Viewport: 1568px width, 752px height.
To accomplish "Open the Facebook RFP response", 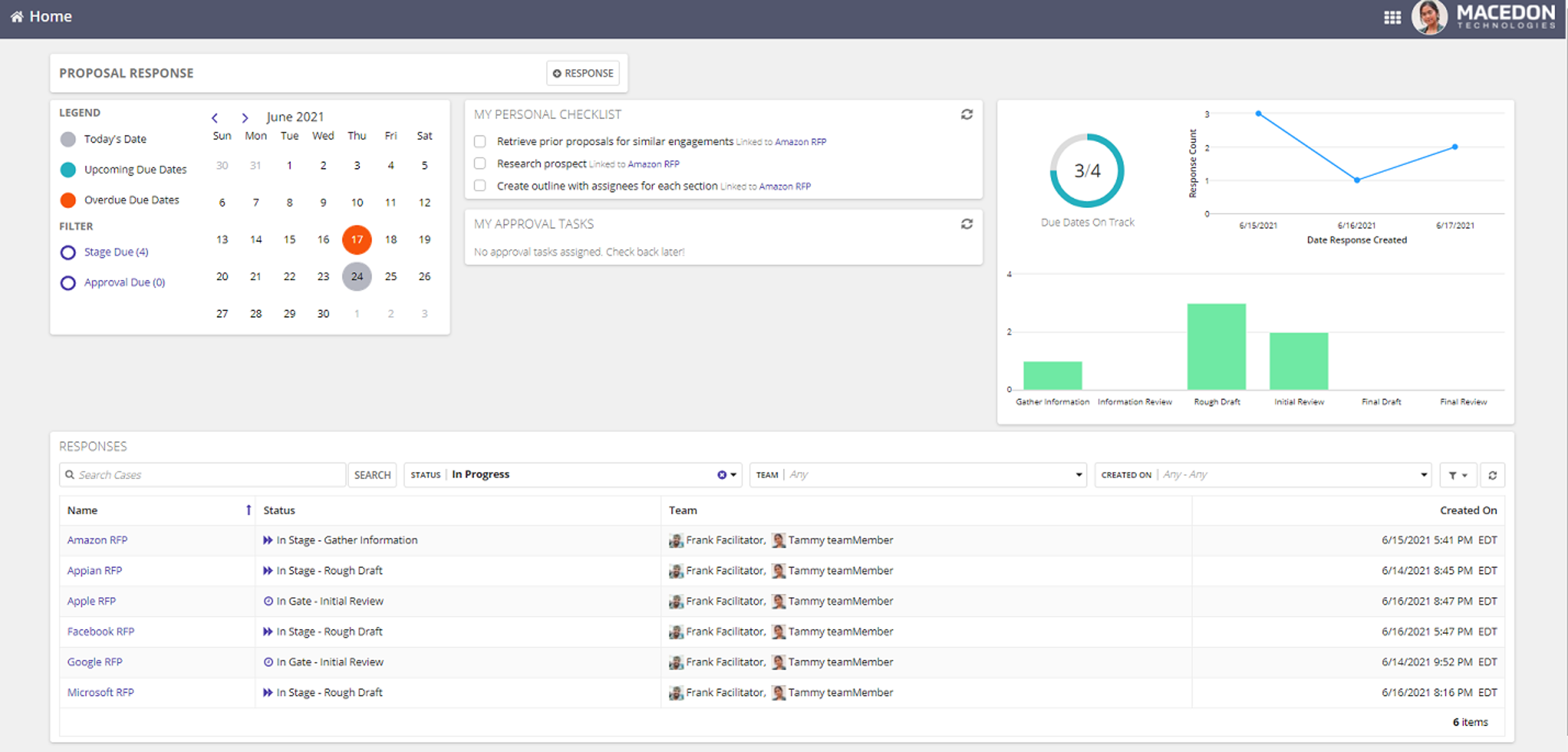I will coord(100,632).
